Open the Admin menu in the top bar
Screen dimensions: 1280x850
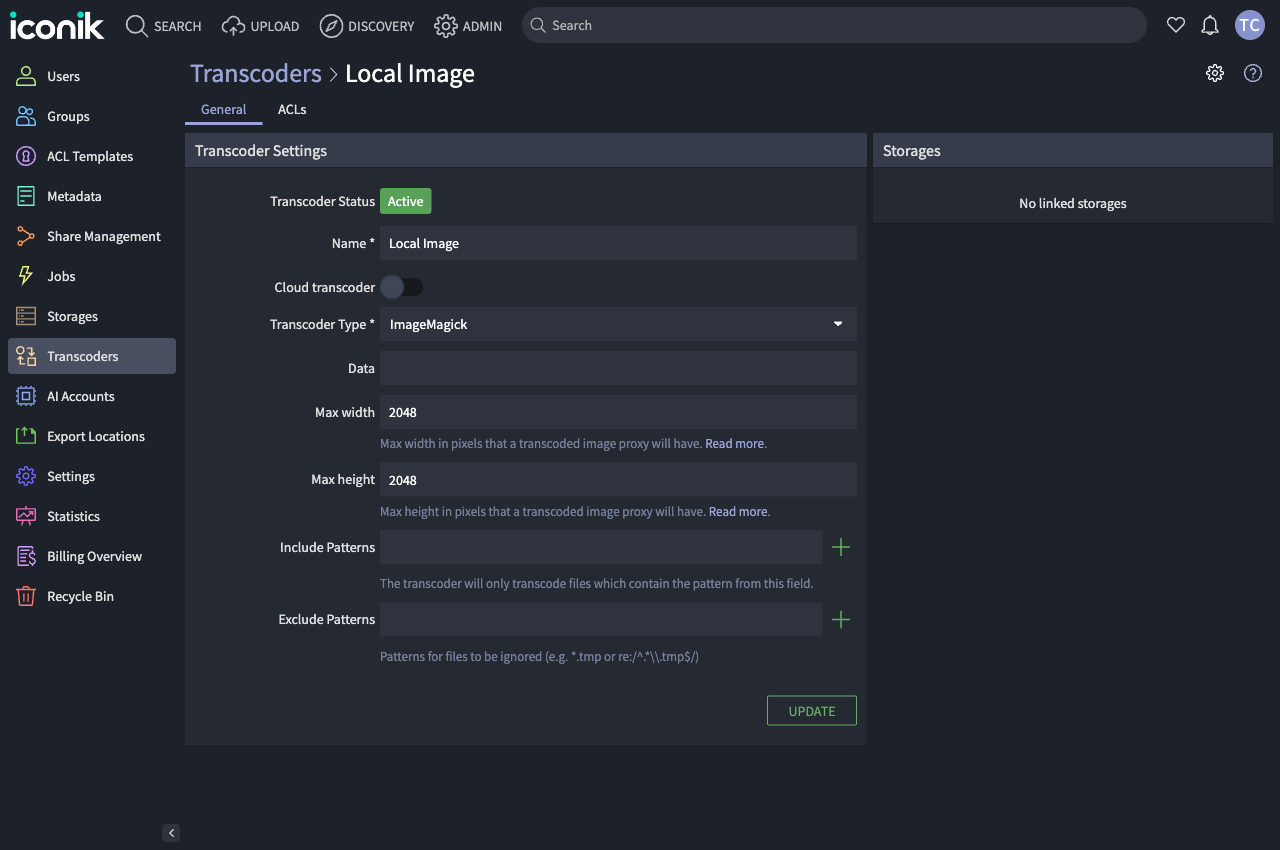pyautogui.click(x=468, y=26)
